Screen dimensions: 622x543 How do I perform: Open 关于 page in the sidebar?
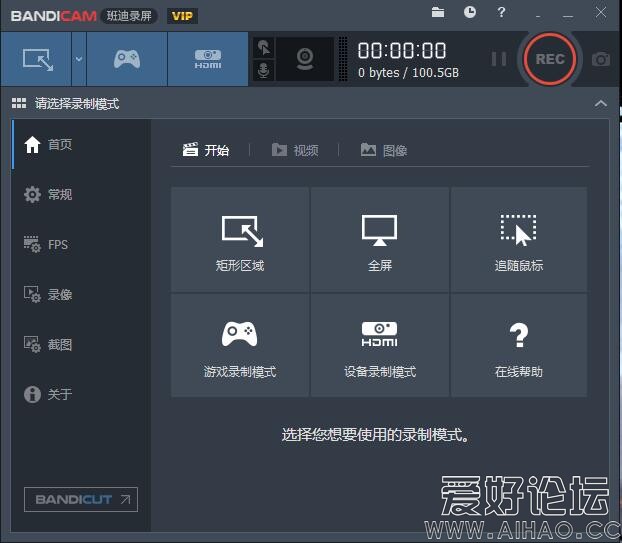(81, 394)
